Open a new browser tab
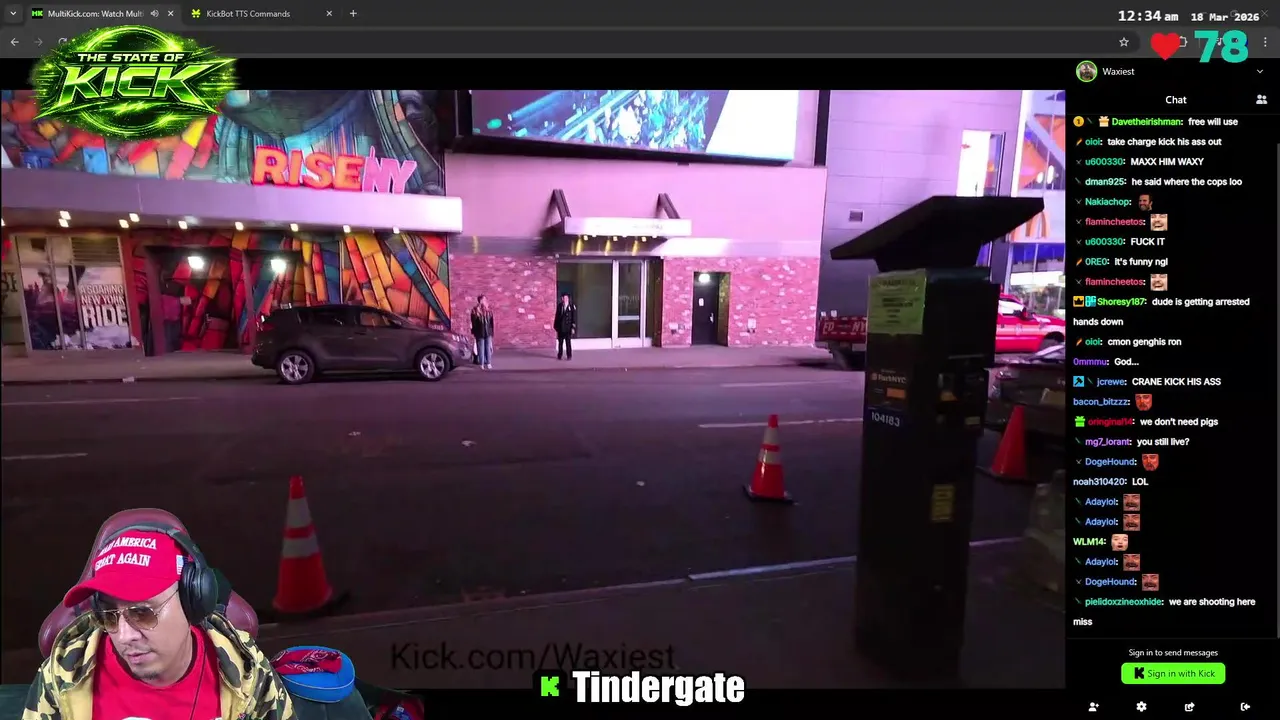 pos(353,13)
